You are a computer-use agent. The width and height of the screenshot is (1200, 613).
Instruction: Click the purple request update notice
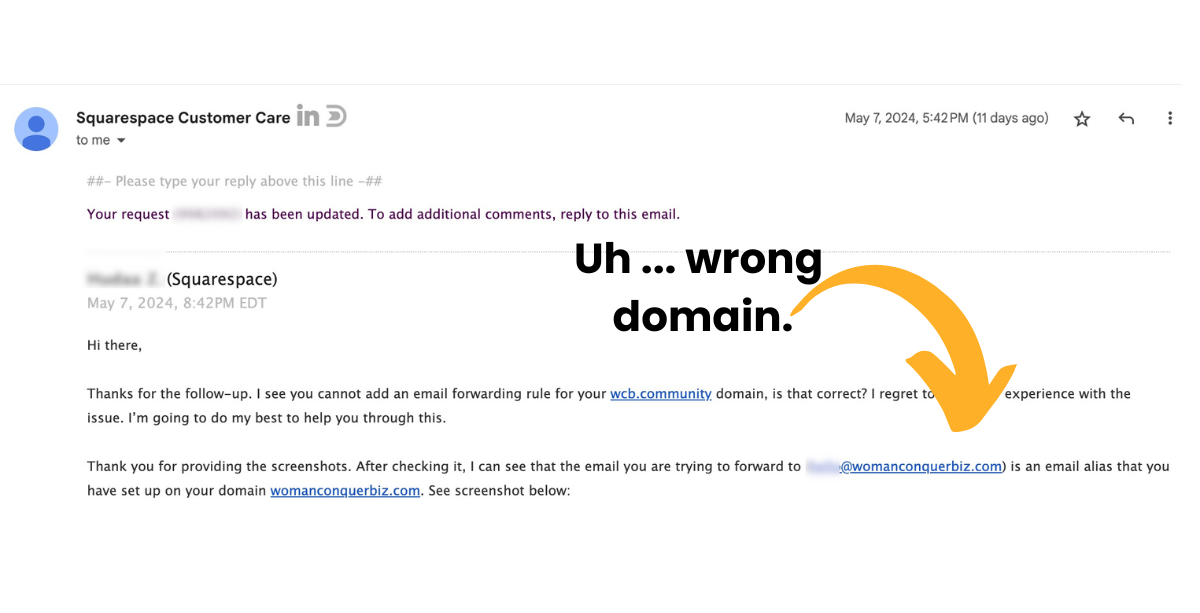382,214
